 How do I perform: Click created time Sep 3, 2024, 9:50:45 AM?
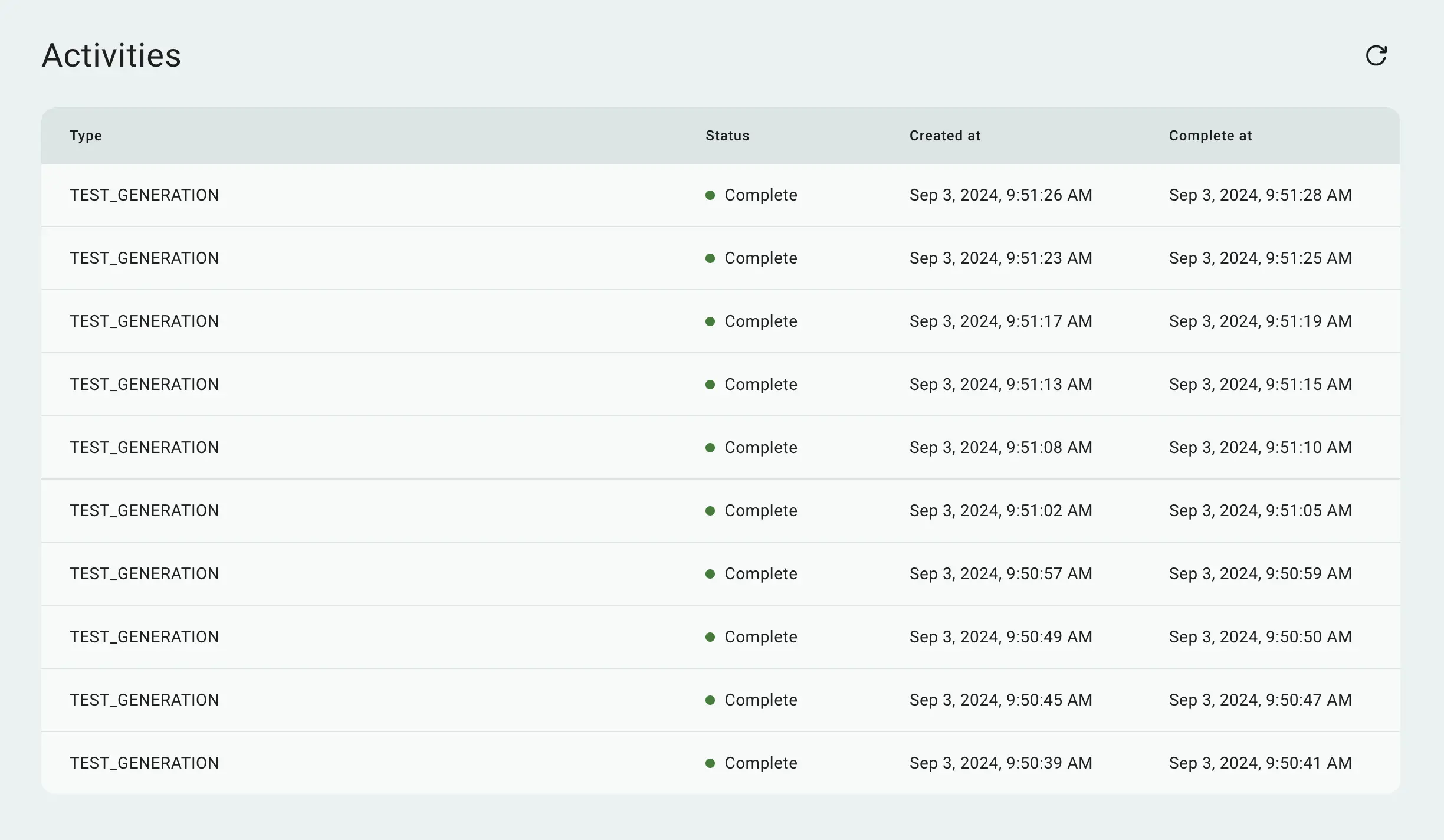coord(1001,700)
